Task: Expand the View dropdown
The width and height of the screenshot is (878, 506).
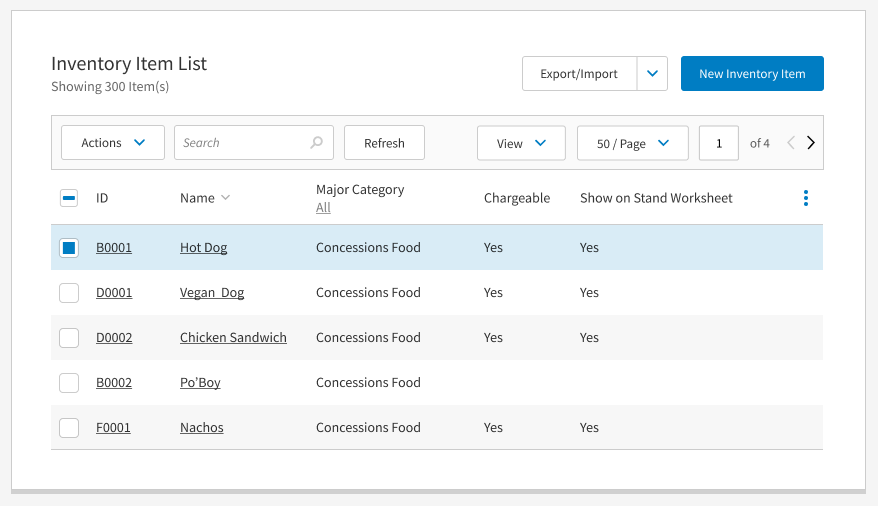Action: 521,143
